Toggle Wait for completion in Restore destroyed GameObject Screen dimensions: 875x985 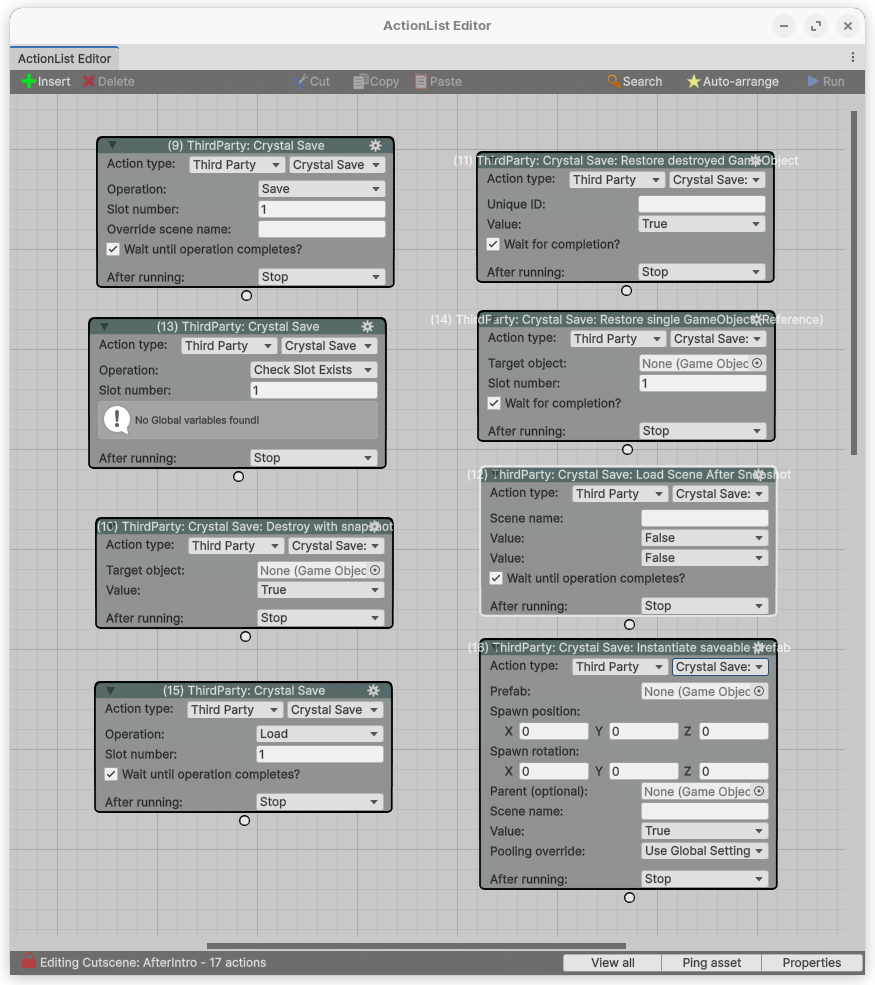(x=493, y=245)
